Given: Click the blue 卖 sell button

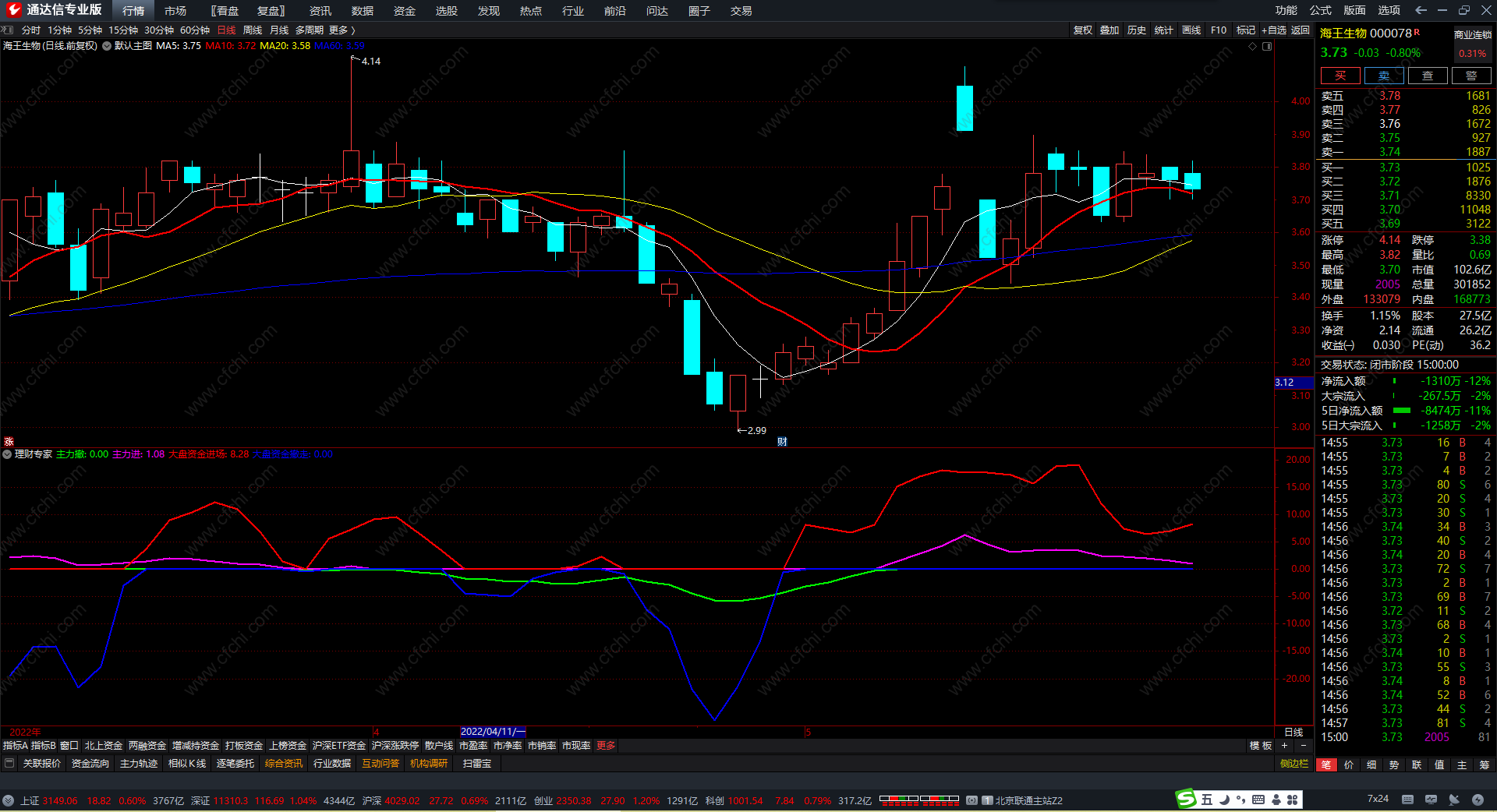Looking at the screenshot, I should point(1384,76).
